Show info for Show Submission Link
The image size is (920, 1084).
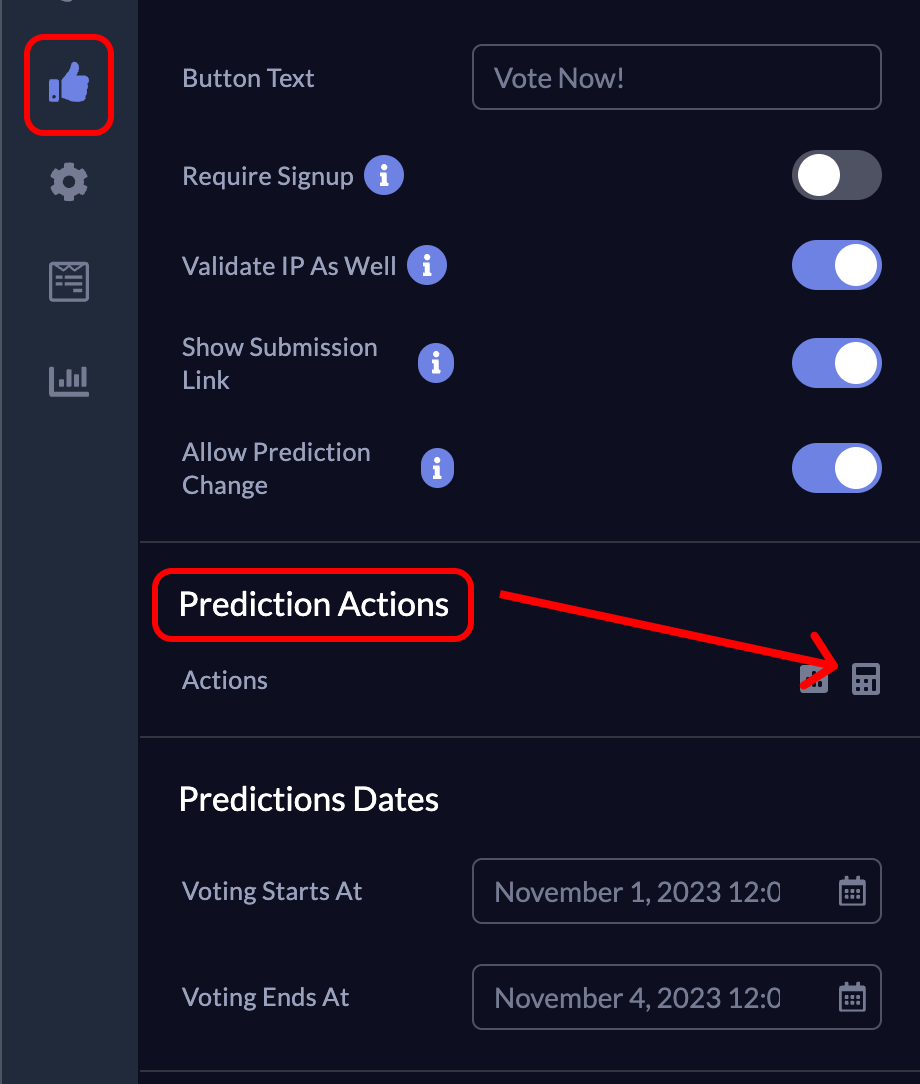436,364
